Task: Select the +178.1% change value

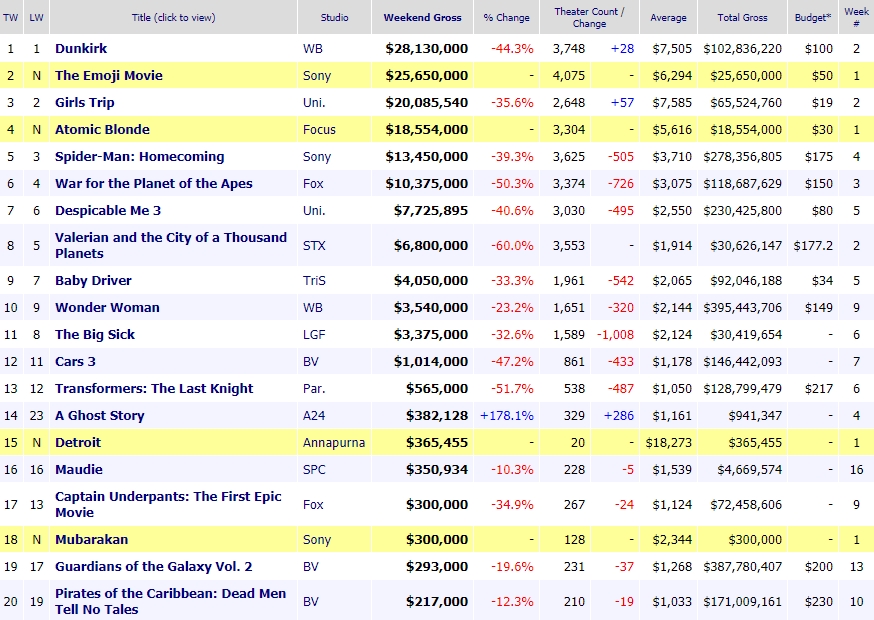Action: click(507, 415)
